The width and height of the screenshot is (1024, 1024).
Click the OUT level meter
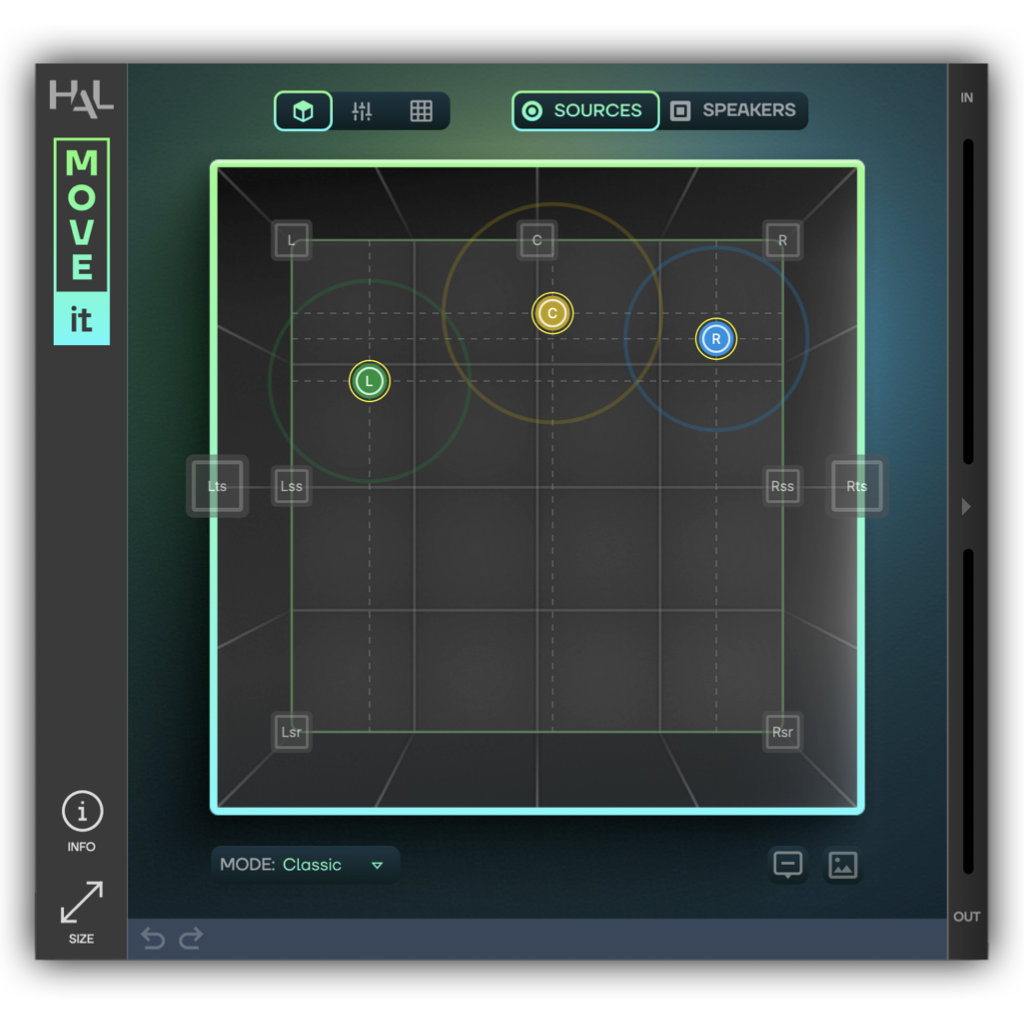(x=968, y=711)
